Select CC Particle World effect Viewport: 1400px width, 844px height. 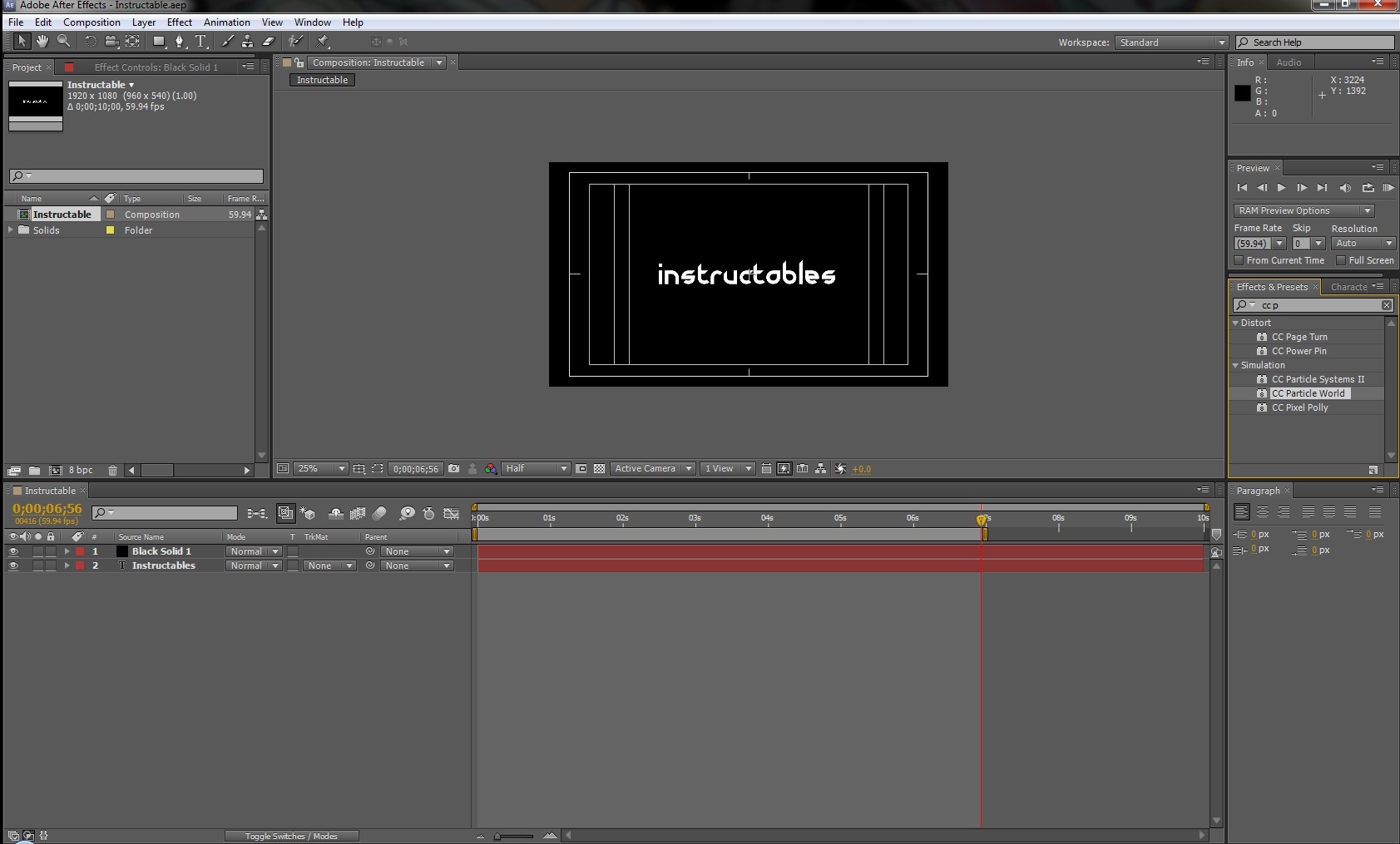1308,393
